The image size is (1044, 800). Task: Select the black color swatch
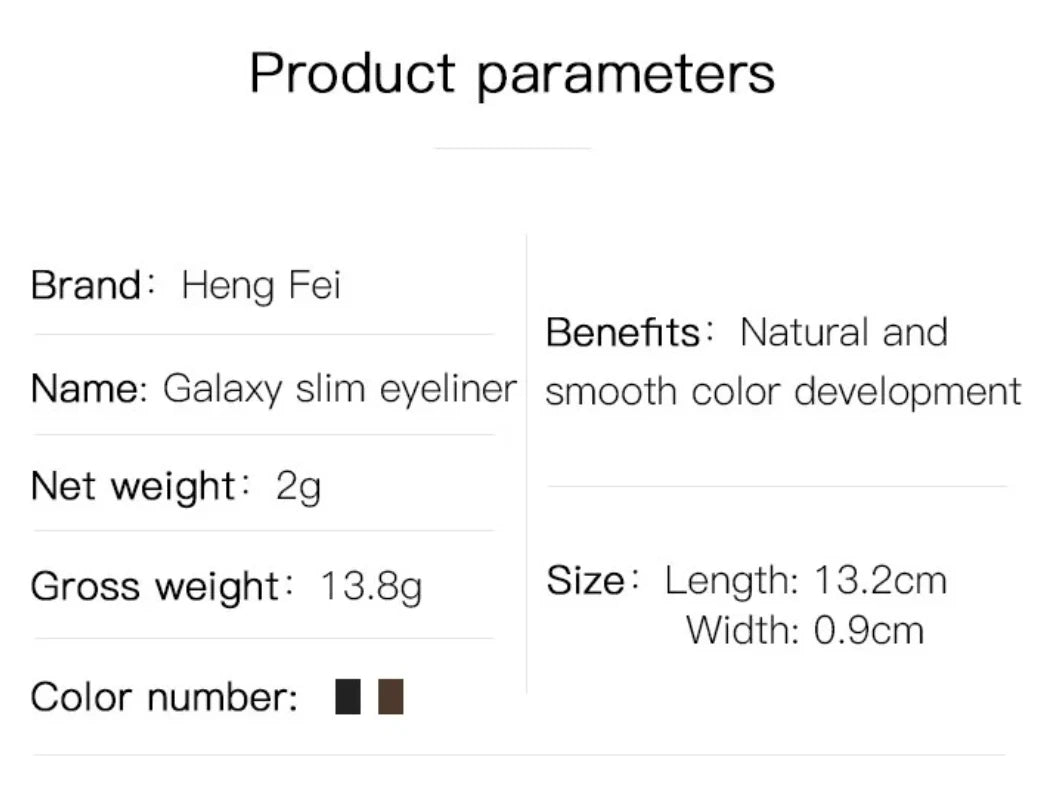348,696
